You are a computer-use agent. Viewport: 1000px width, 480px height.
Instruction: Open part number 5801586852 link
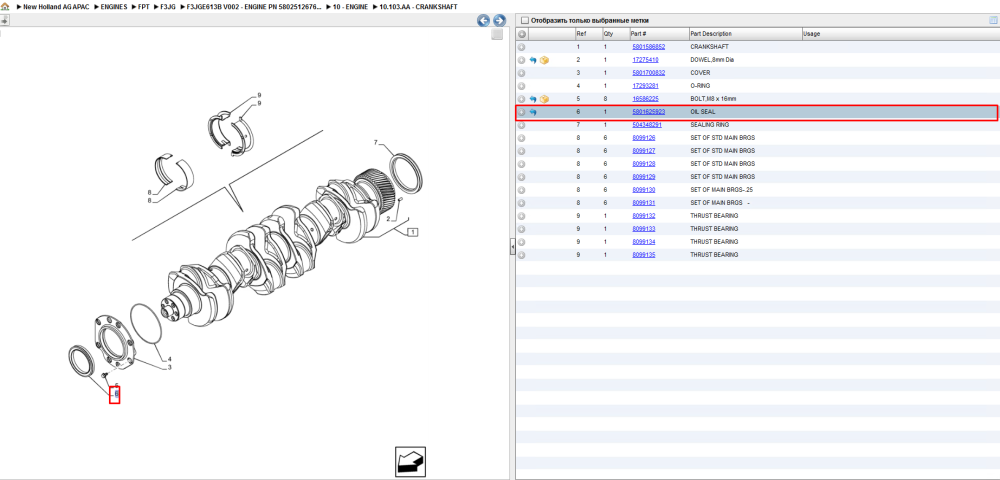(649, 47)
